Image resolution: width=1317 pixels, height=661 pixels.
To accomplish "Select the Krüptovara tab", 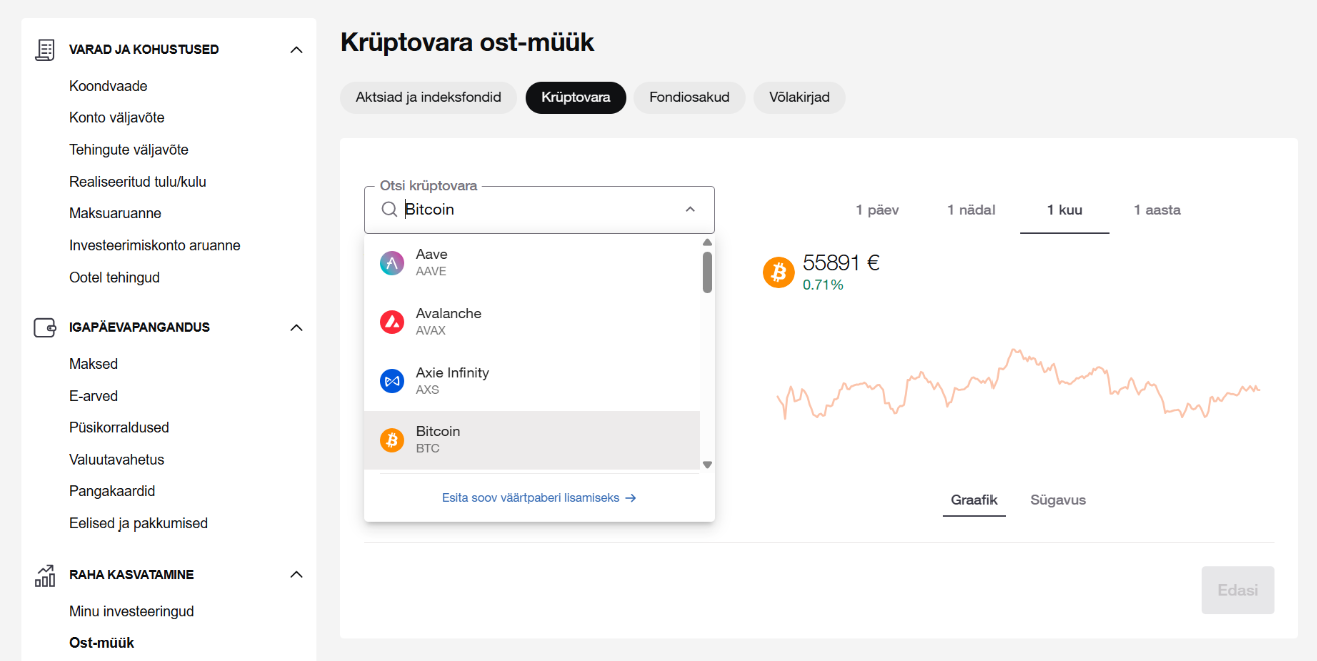I will pyautogui.click(x=576, y=98).
